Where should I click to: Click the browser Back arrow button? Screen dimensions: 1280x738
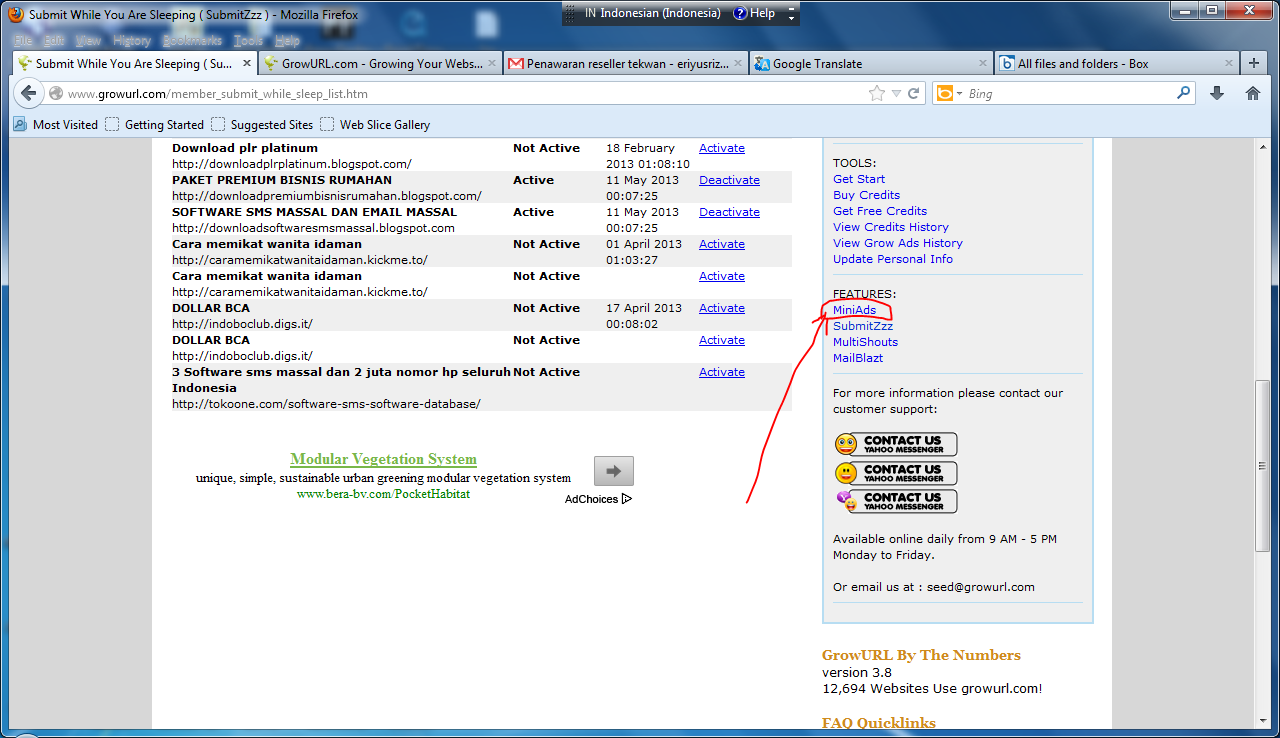pyautogui.click(x=28, y=93)
